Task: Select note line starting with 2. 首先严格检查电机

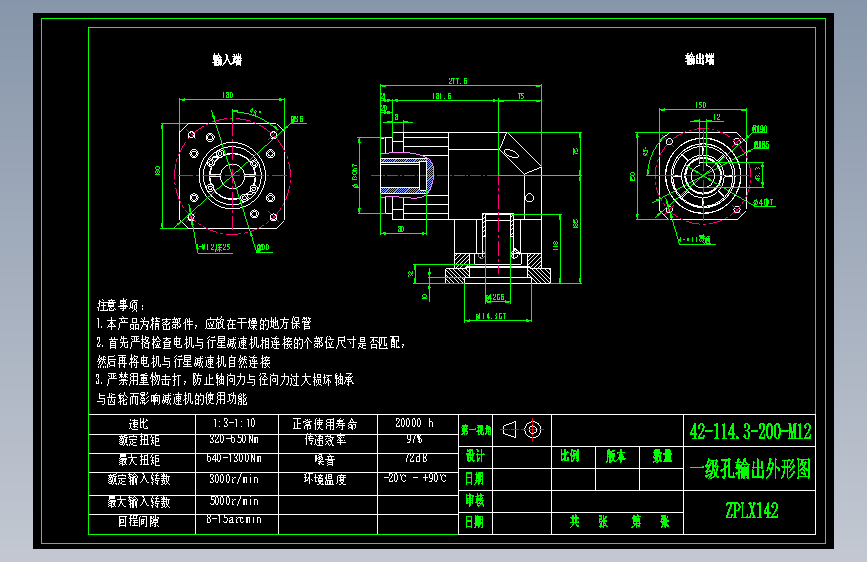Action: tap(250, 343)
